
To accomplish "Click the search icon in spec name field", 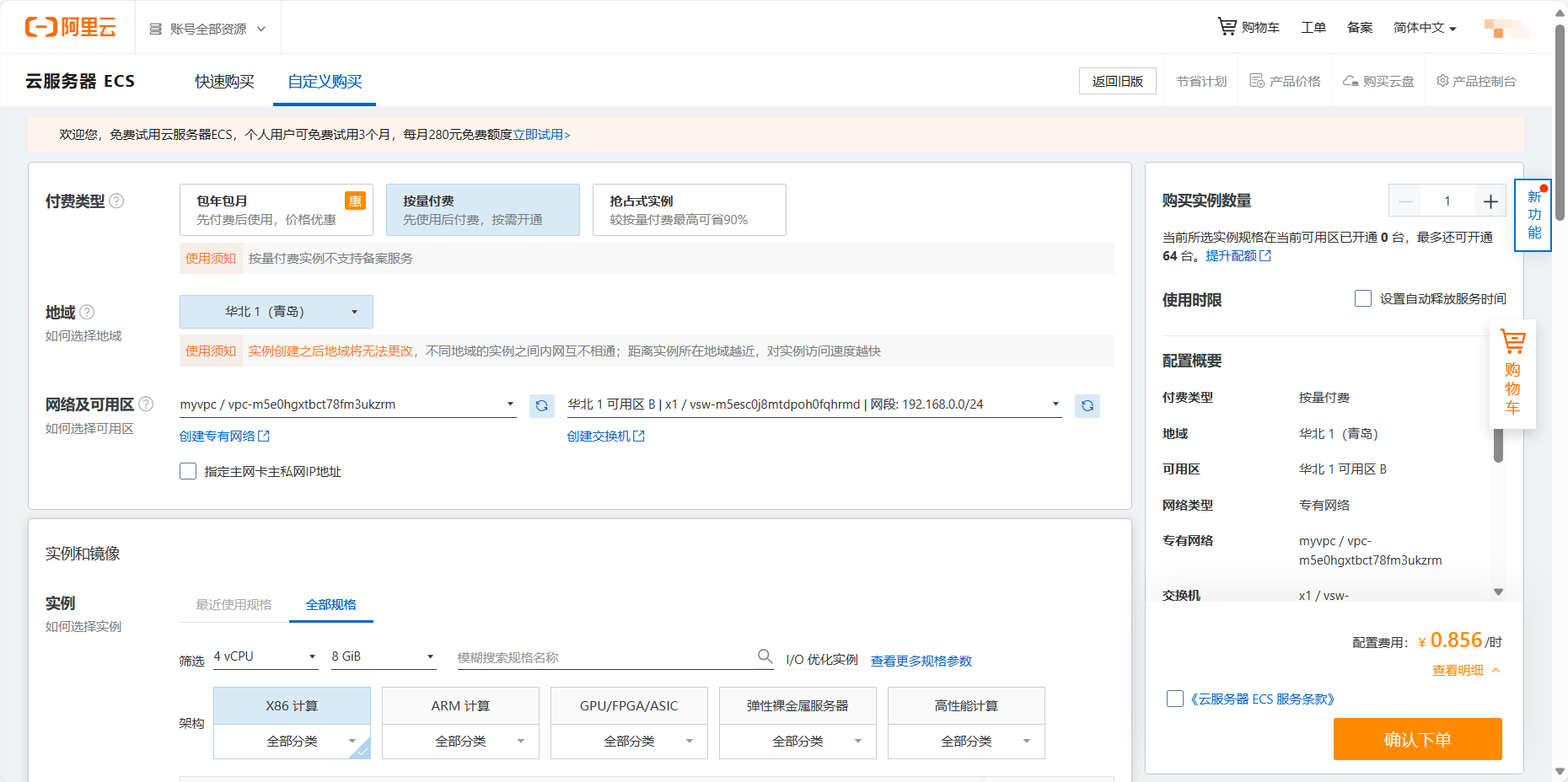I will point(765,656).
